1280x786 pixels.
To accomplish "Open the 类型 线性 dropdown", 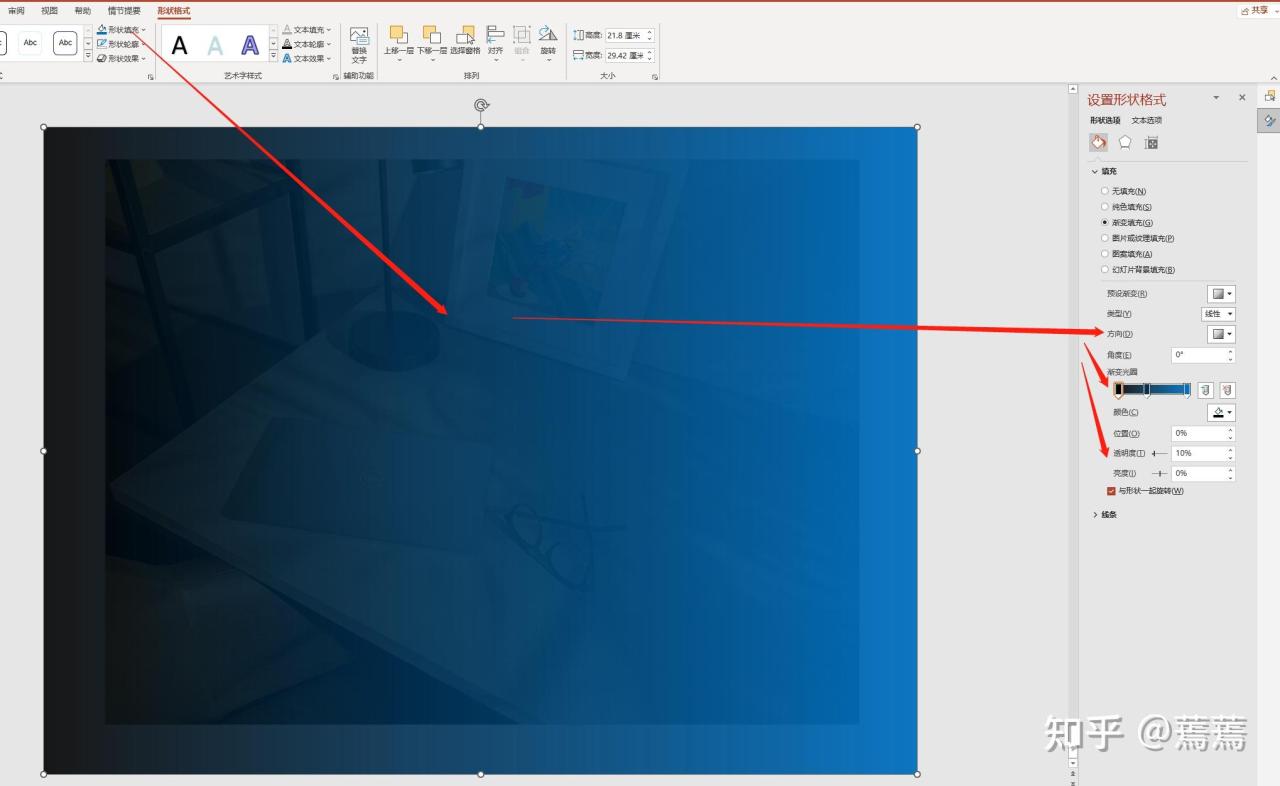I will pyautogui.click(x=1218, y=314).
